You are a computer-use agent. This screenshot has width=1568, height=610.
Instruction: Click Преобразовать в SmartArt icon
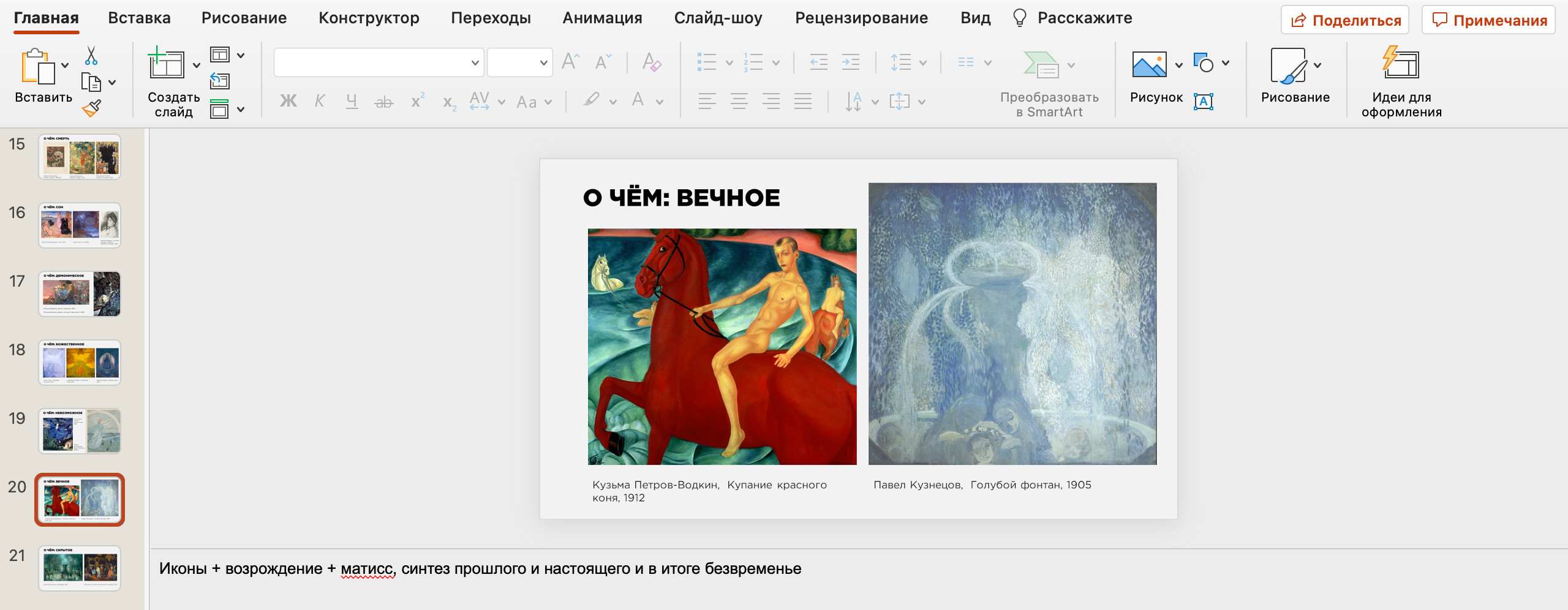[x=1041, y=64]
